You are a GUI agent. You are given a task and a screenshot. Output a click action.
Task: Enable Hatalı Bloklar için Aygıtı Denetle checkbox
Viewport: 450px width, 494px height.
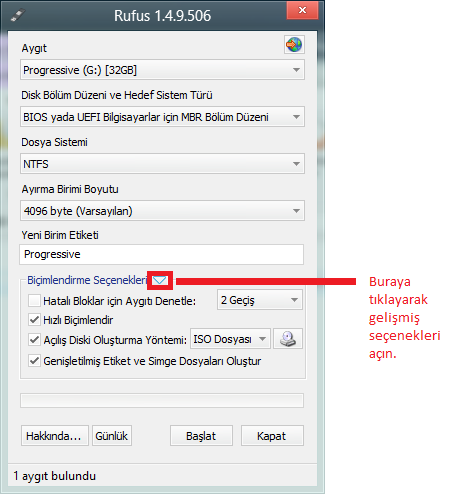tap(34, 301)
